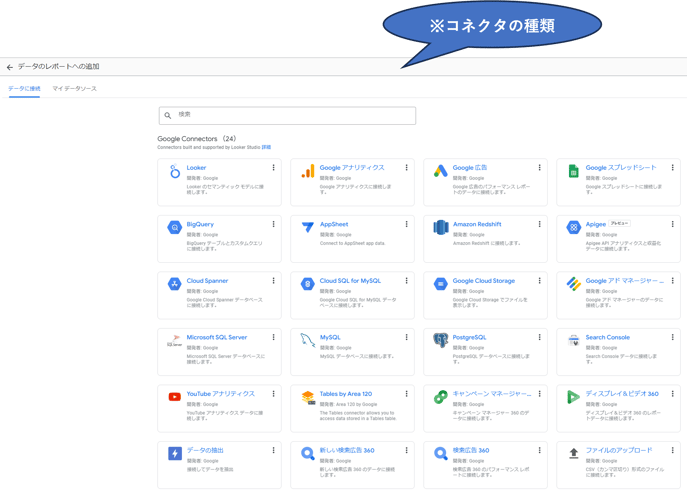This screenshot has width=687, height=490.
Task: Select the Google Cloud Storage icon
Action: coord(440,284)
